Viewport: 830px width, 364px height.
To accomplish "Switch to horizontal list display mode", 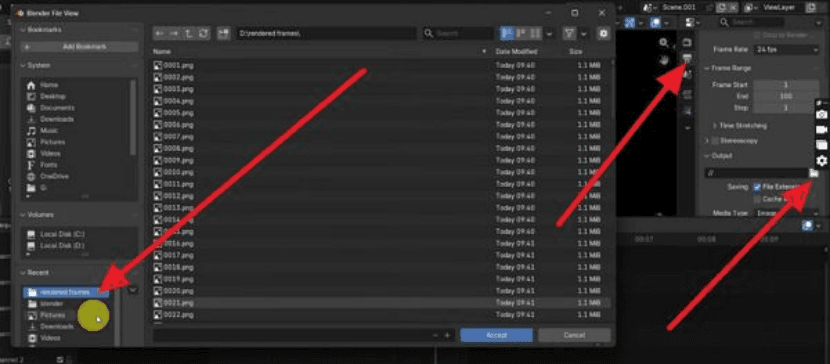I will click(x=521, y=34).
